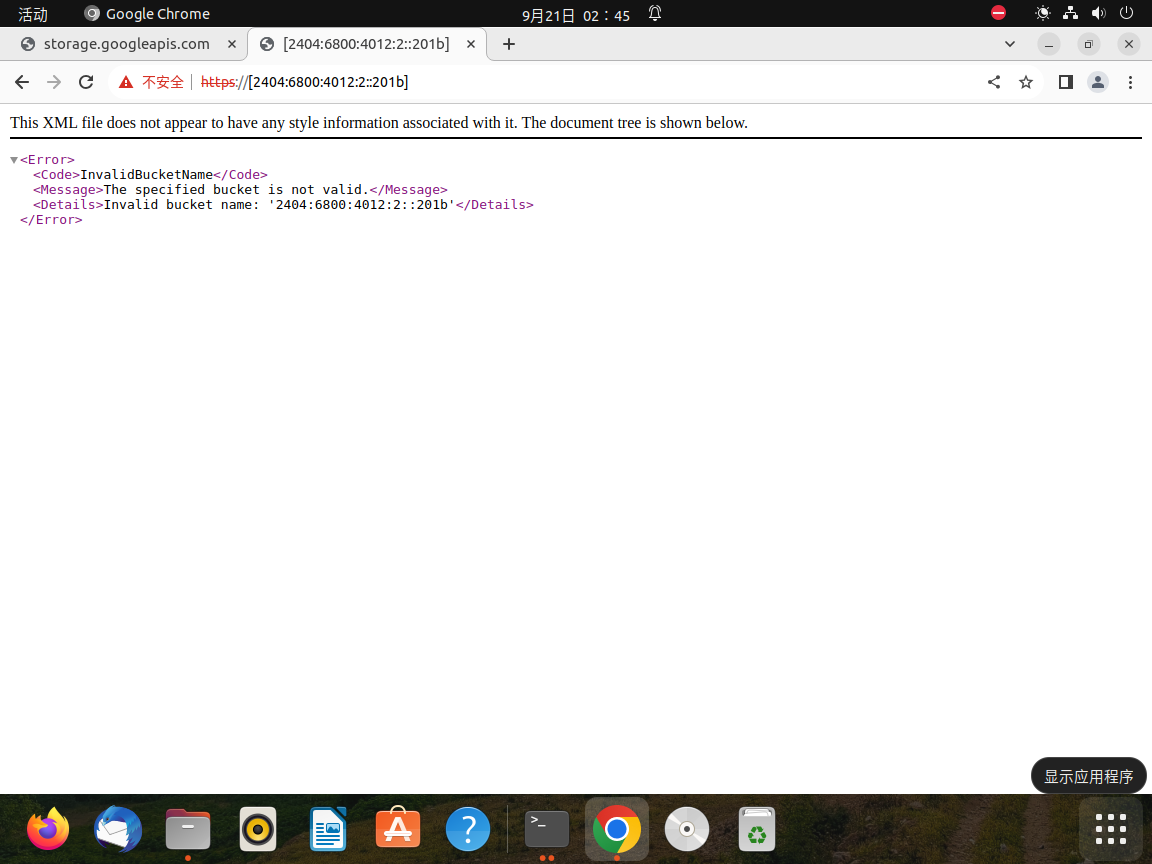Viewport: 1152px width, 864px height.
Task: Open the Google Chrome app menu
Action: pyautogui.click(x=147, y=14)
